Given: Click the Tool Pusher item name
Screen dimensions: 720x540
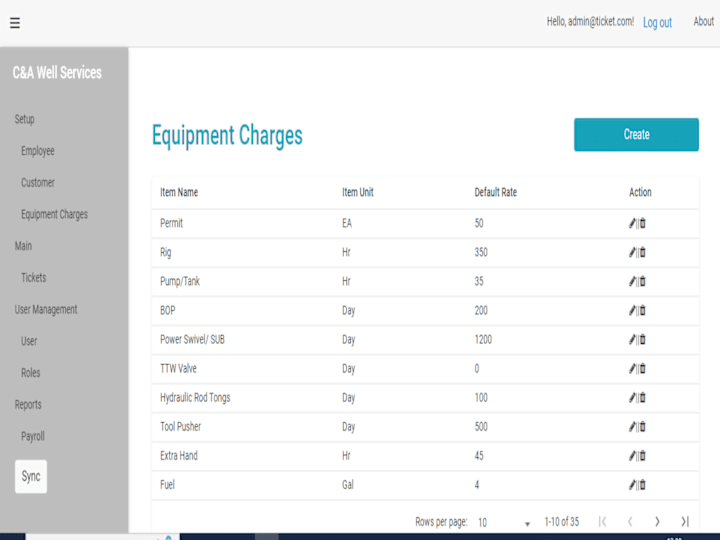Looking at the screenshot, I should tap(180, 427).
